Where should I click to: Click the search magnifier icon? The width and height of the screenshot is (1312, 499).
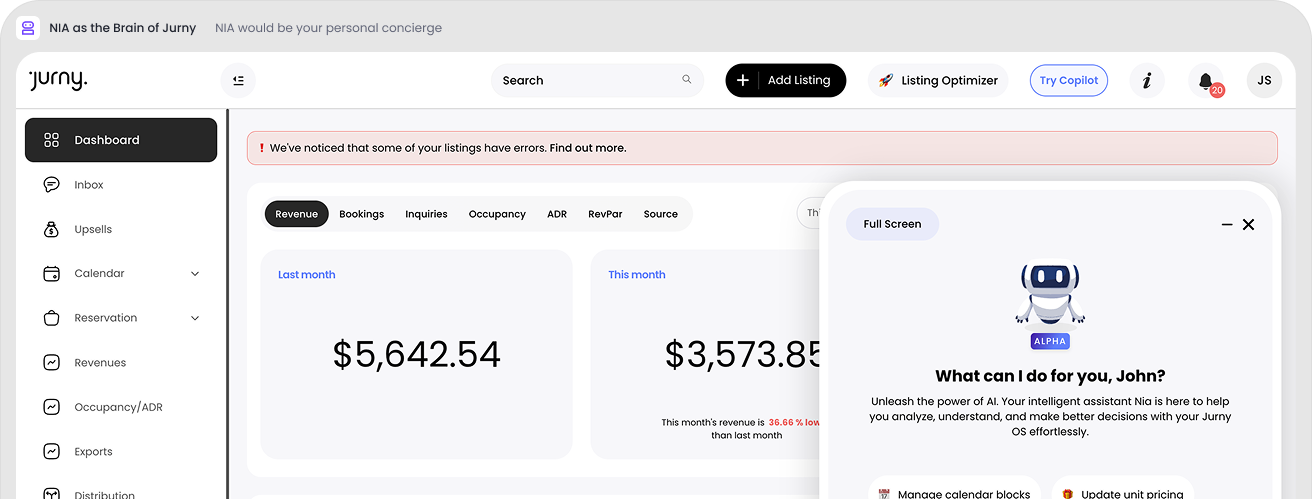click(687, 80)
